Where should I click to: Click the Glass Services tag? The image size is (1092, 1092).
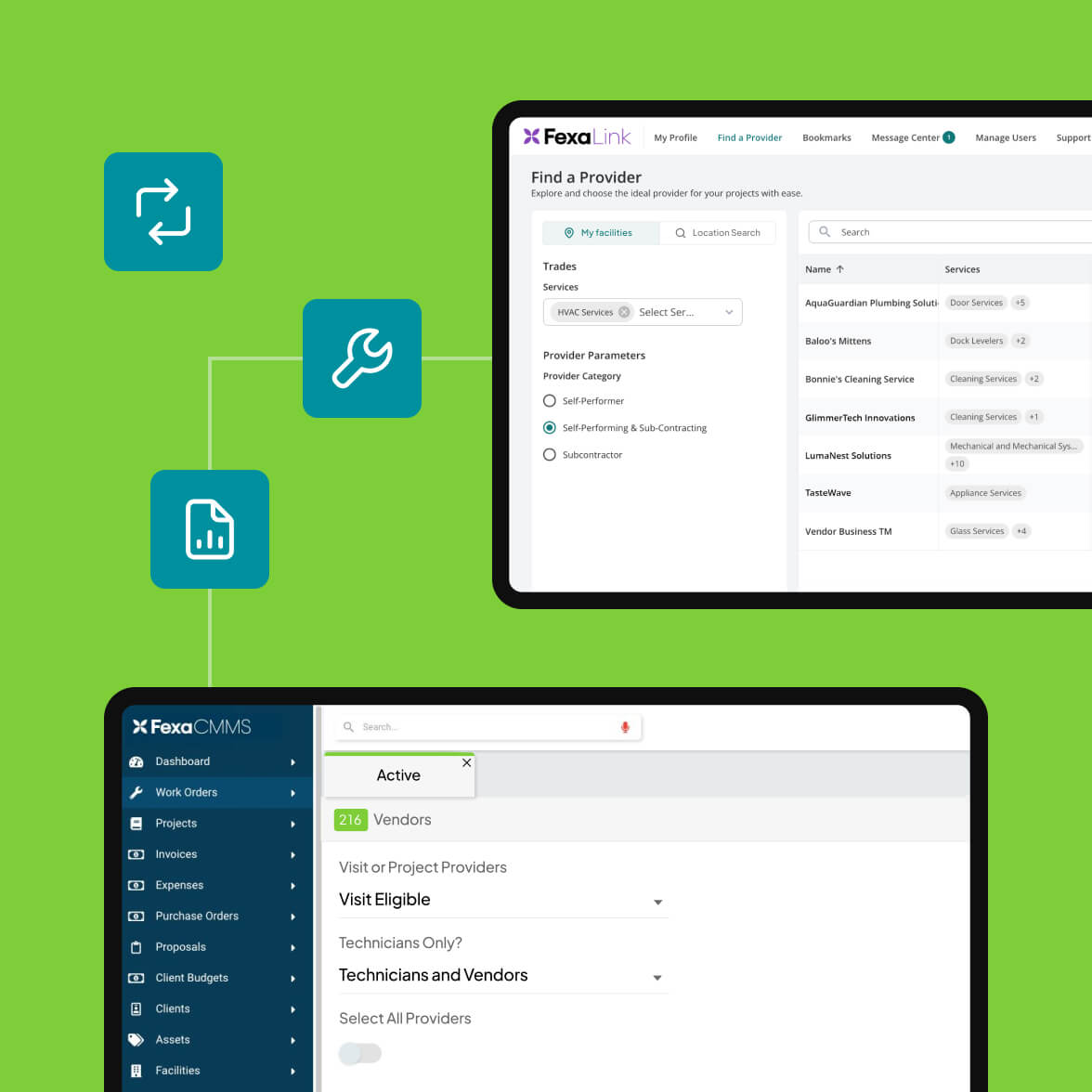[x=977, y=531]
